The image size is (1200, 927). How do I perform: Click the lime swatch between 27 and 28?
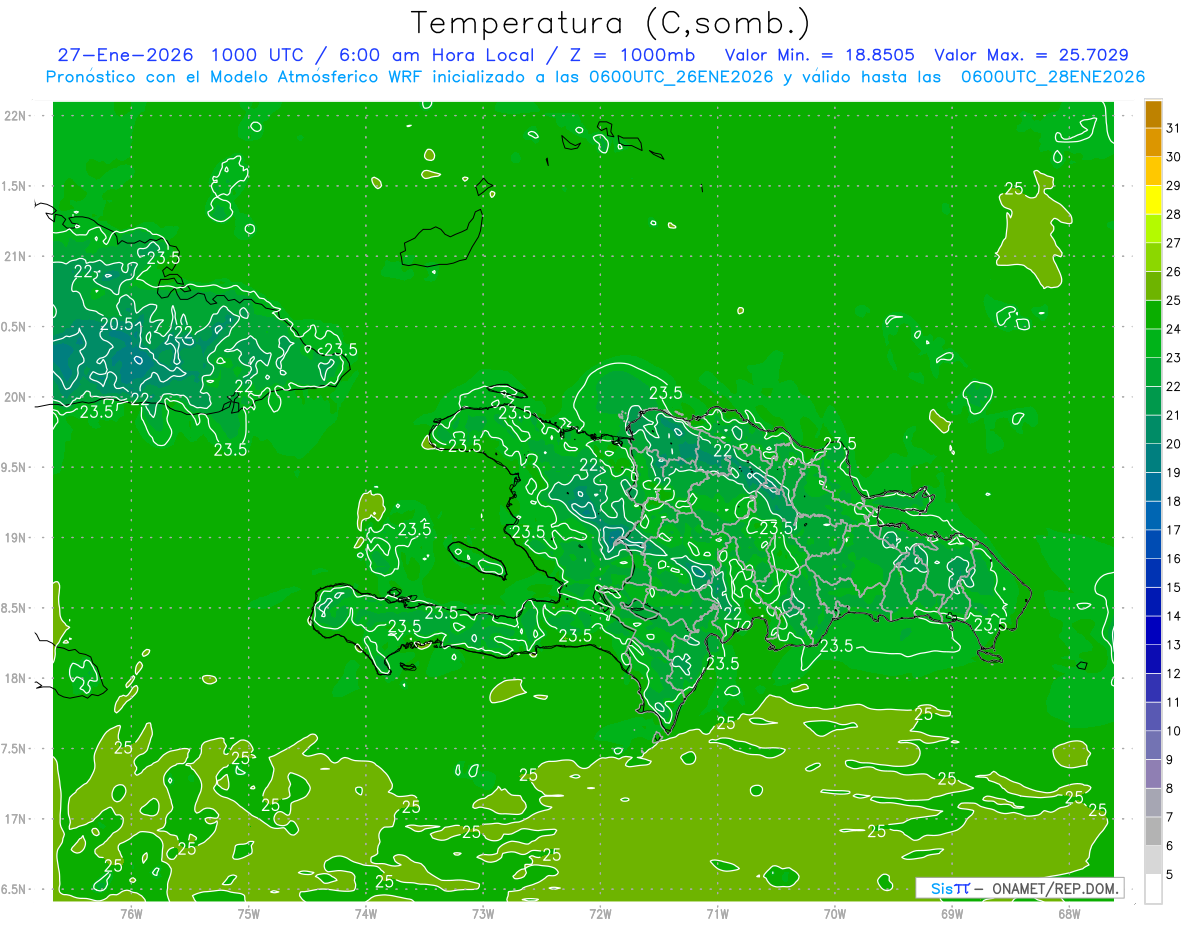pos(1153,229)
